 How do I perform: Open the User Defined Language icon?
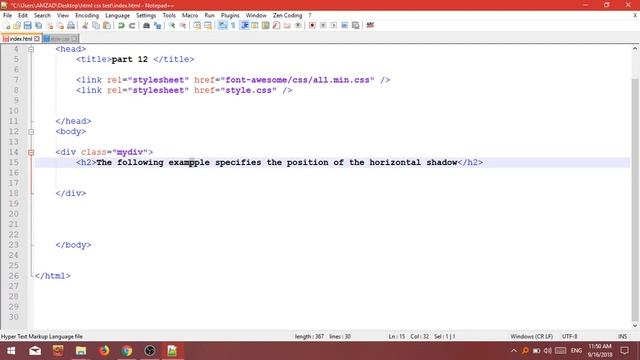point(255,25)
